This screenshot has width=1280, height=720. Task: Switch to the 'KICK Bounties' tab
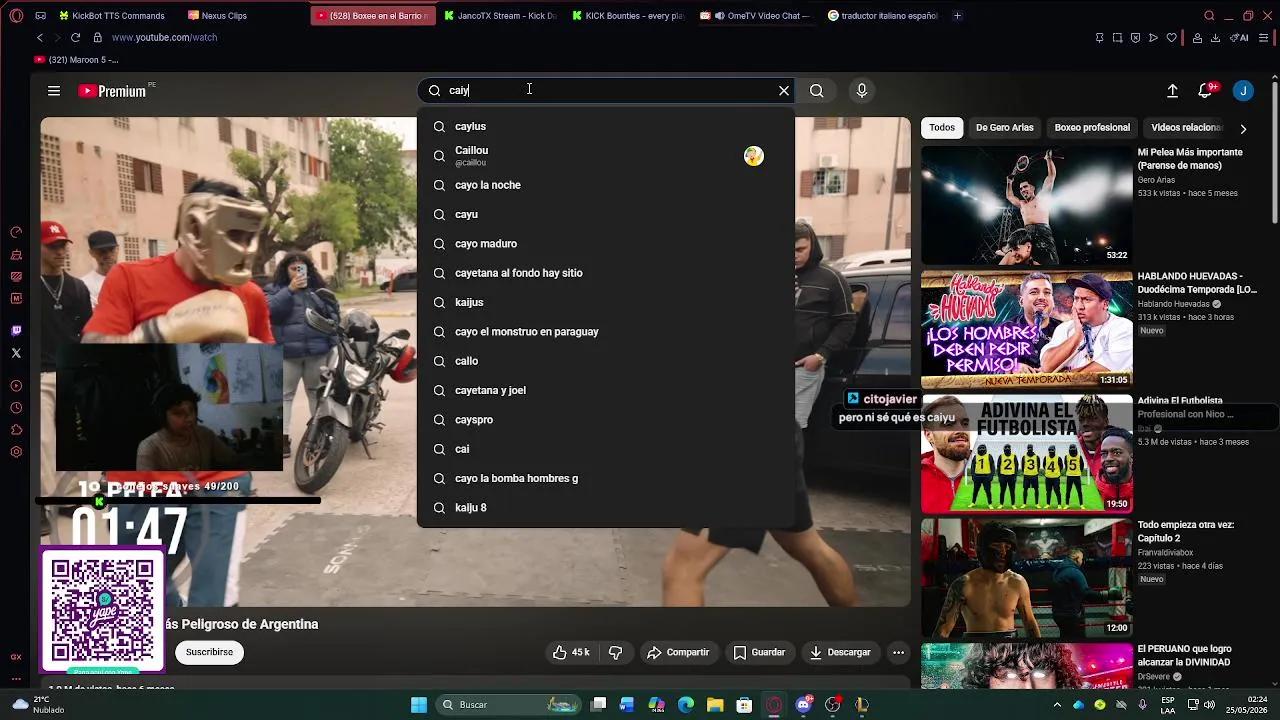628,16
